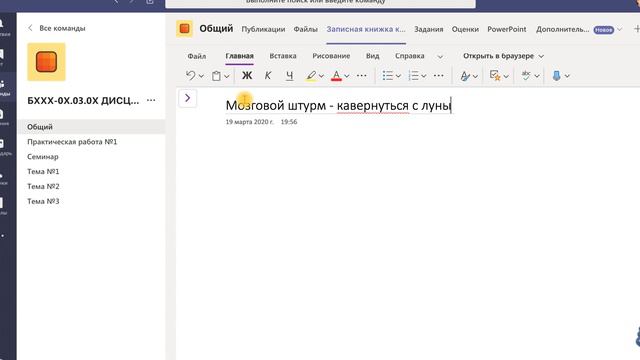Click the Teams search command box
The image size is (640, 360).
(320, 2)
